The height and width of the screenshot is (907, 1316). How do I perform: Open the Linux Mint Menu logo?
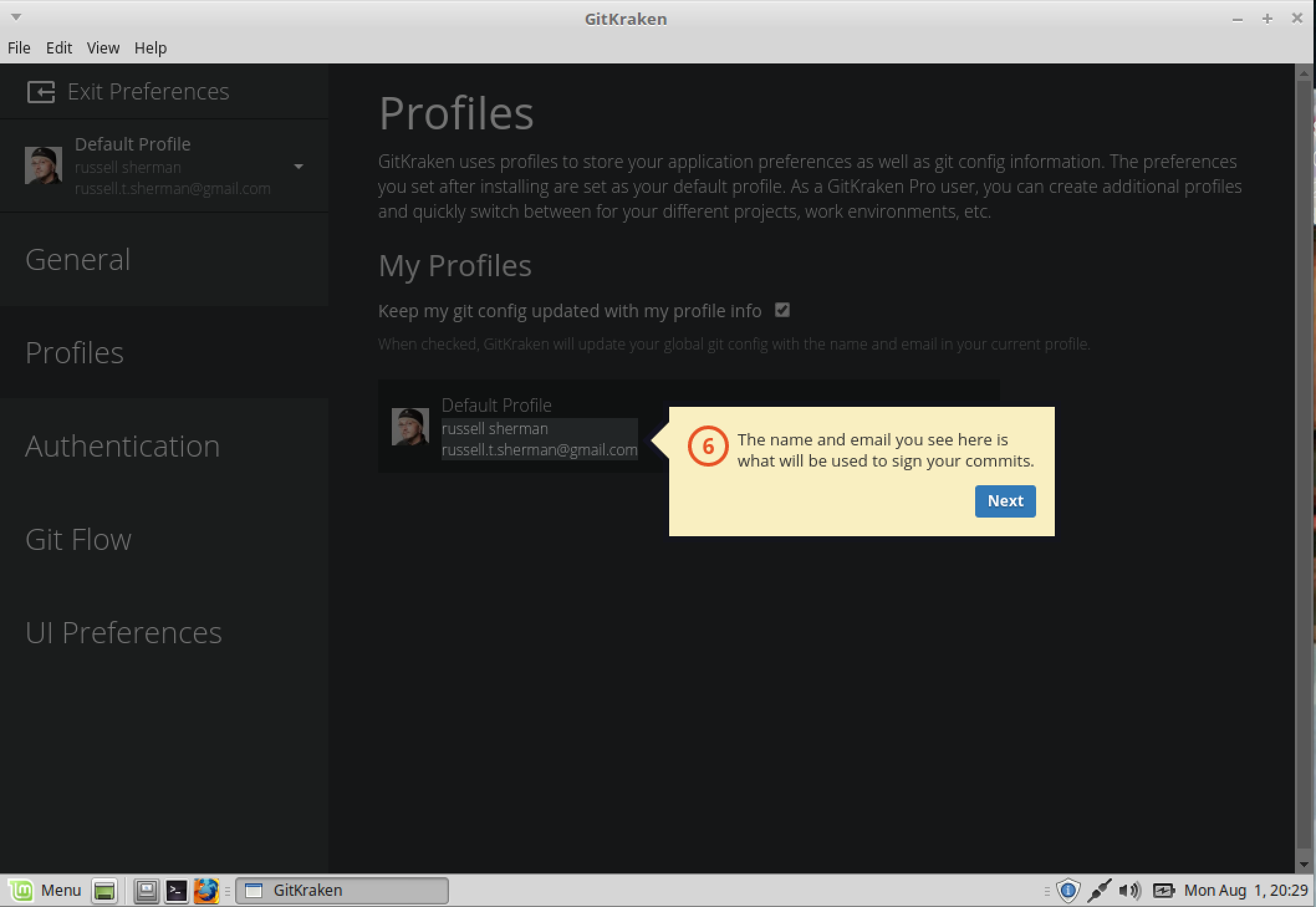pyautogui.click(x=22, y=891)
